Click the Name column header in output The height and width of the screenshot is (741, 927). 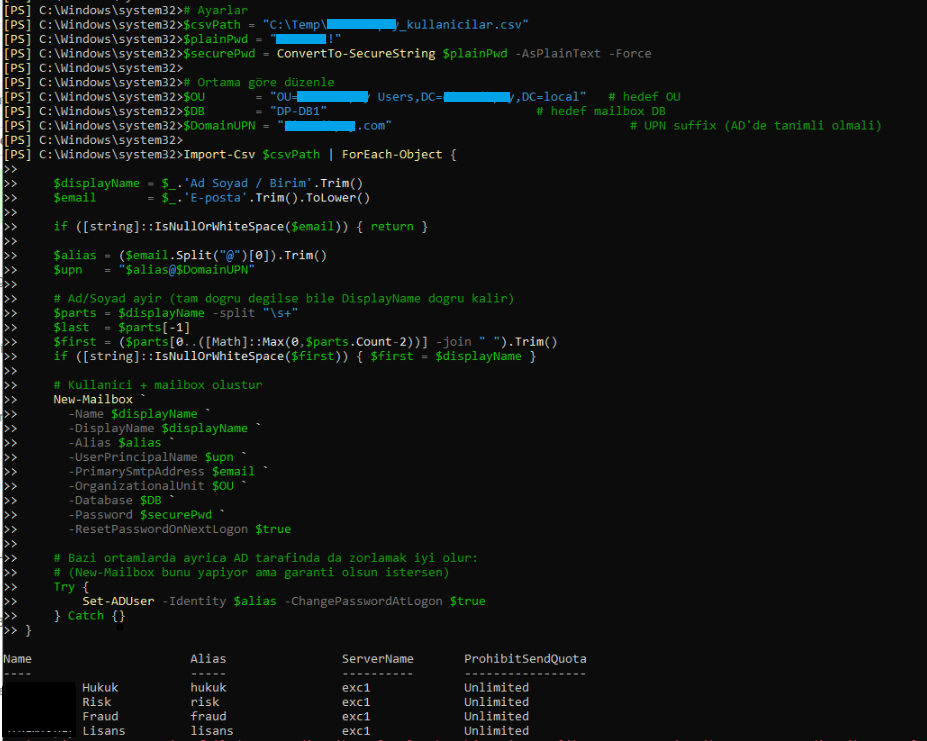tap(18, 659)
